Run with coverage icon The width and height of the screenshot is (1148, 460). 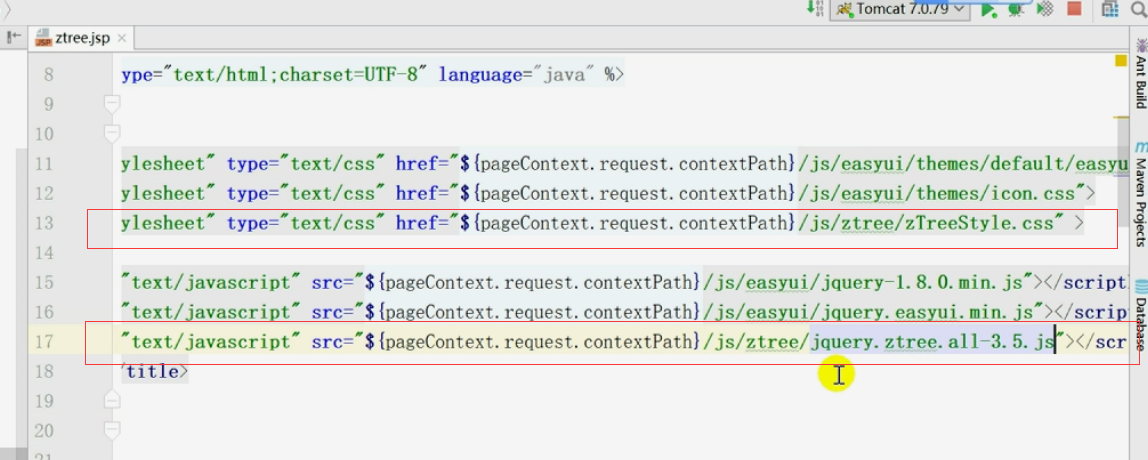point(1046,9)
